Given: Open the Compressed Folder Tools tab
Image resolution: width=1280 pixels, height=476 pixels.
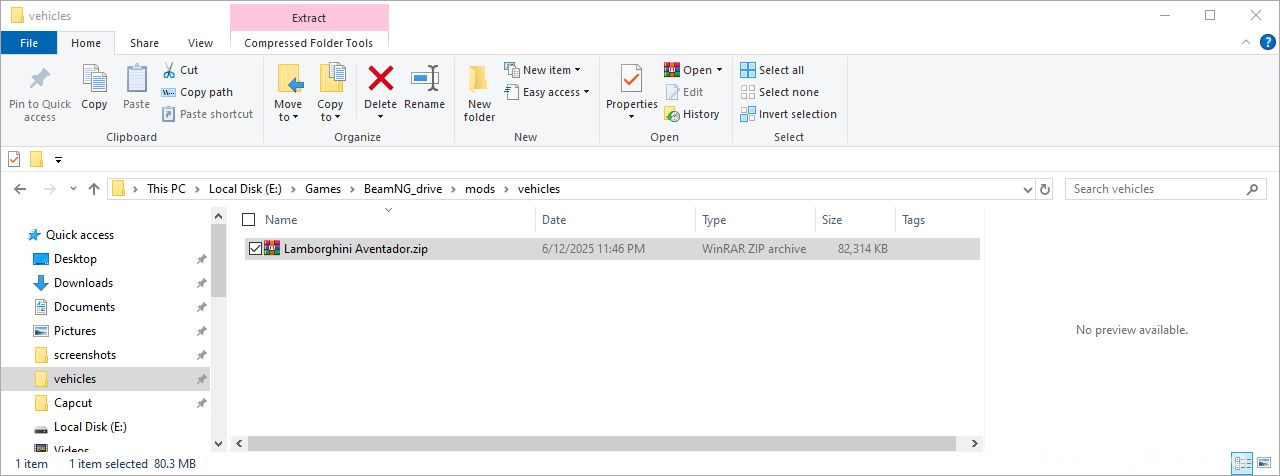Looking at the screenshot, I should pos(309,43).
